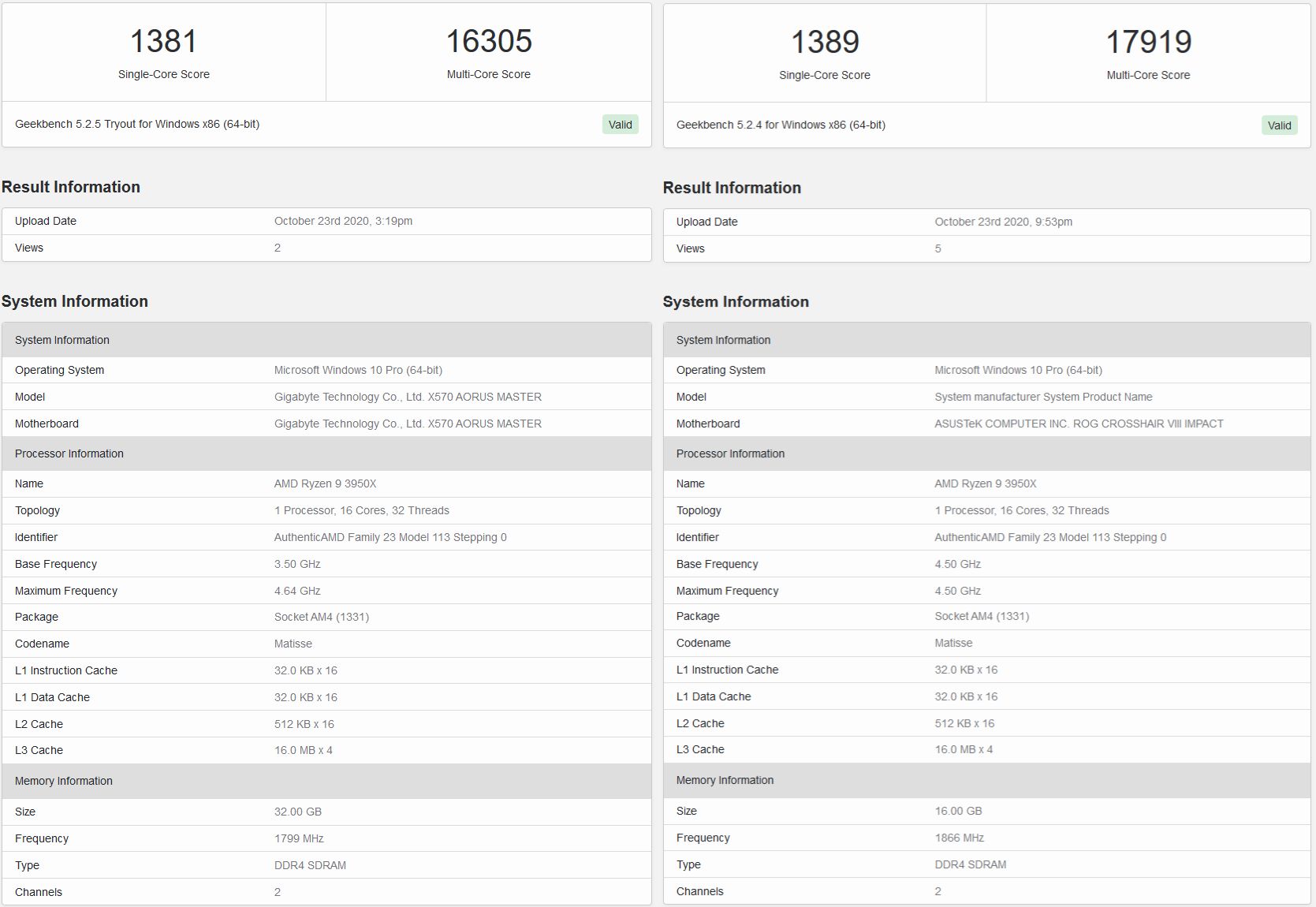Click the left Valid badge
1316x907 pixels.
click(620, 125)
